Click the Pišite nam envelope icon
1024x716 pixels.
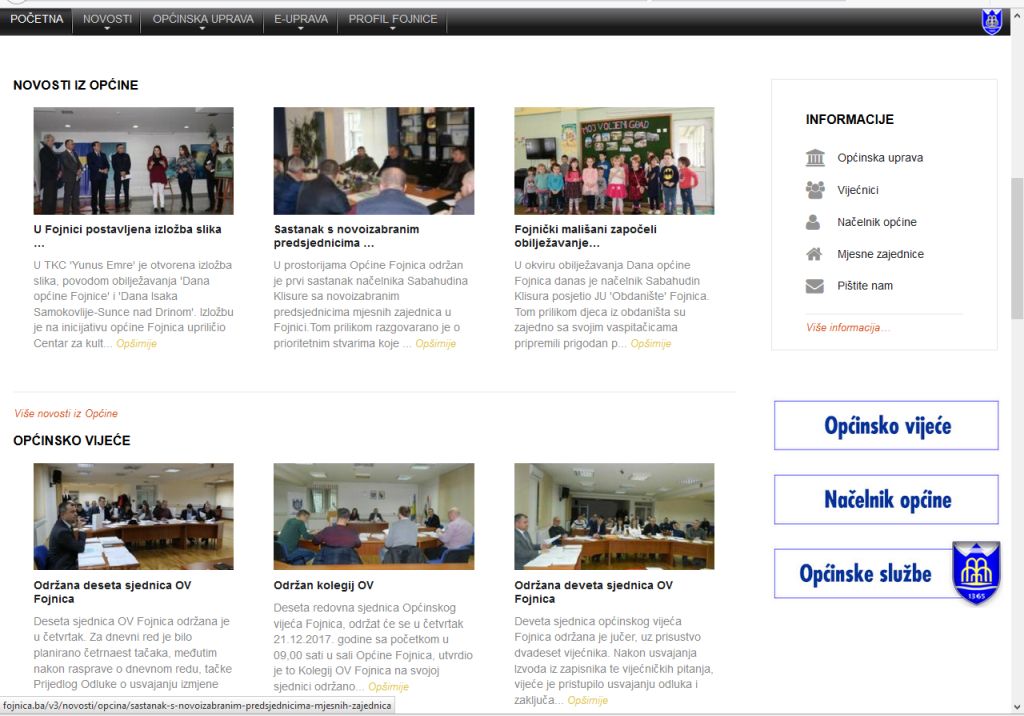pos(815,286)
